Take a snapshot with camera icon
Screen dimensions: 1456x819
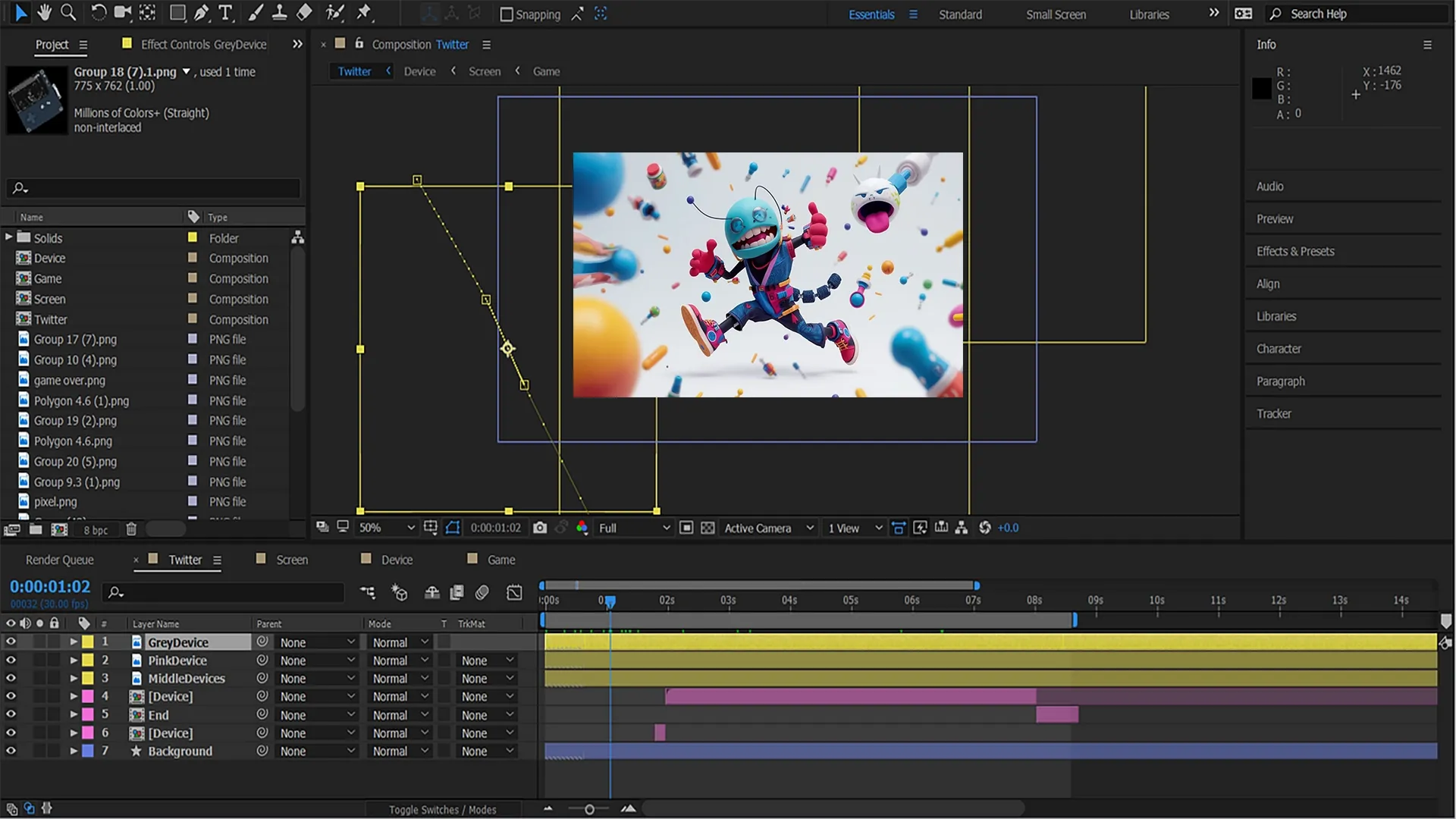540,528
